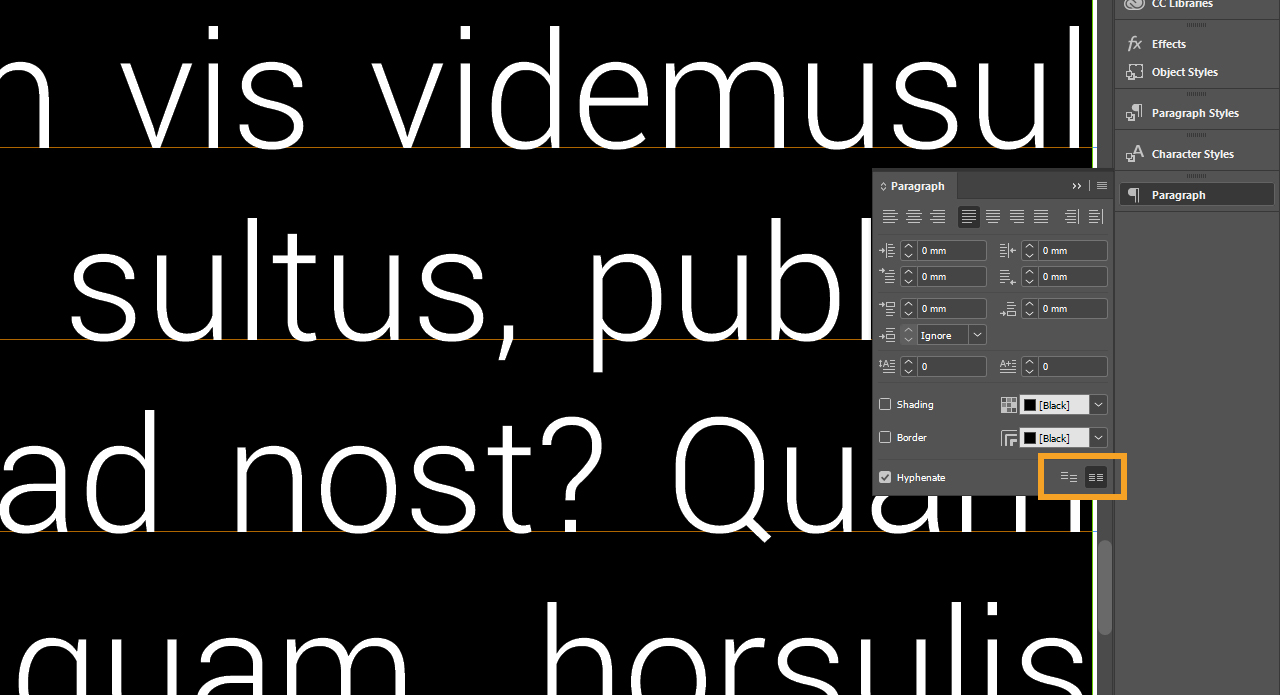Switch to Paragraph Styles in side dock
The height and width of the screenshot is (695, 1280).
(1195, 113)
